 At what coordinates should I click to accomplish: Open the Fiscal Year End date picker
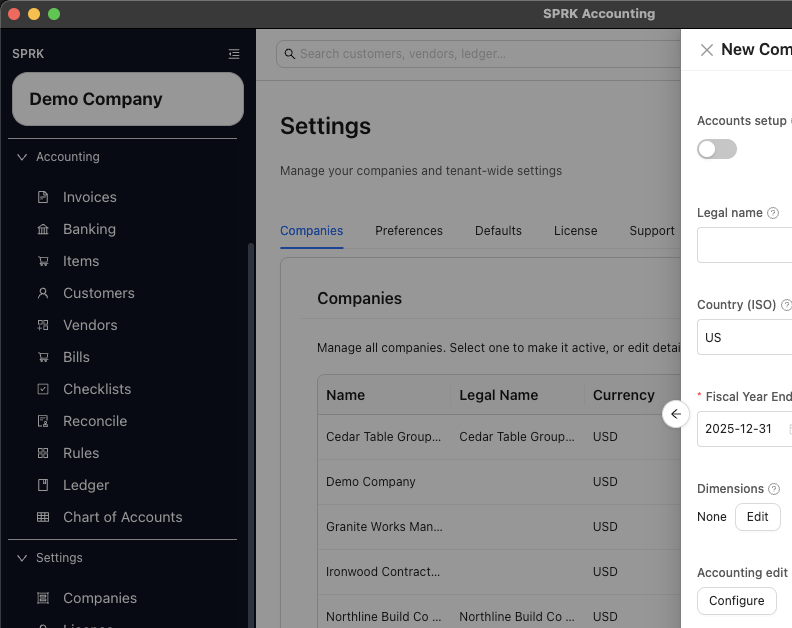point(745,429)
